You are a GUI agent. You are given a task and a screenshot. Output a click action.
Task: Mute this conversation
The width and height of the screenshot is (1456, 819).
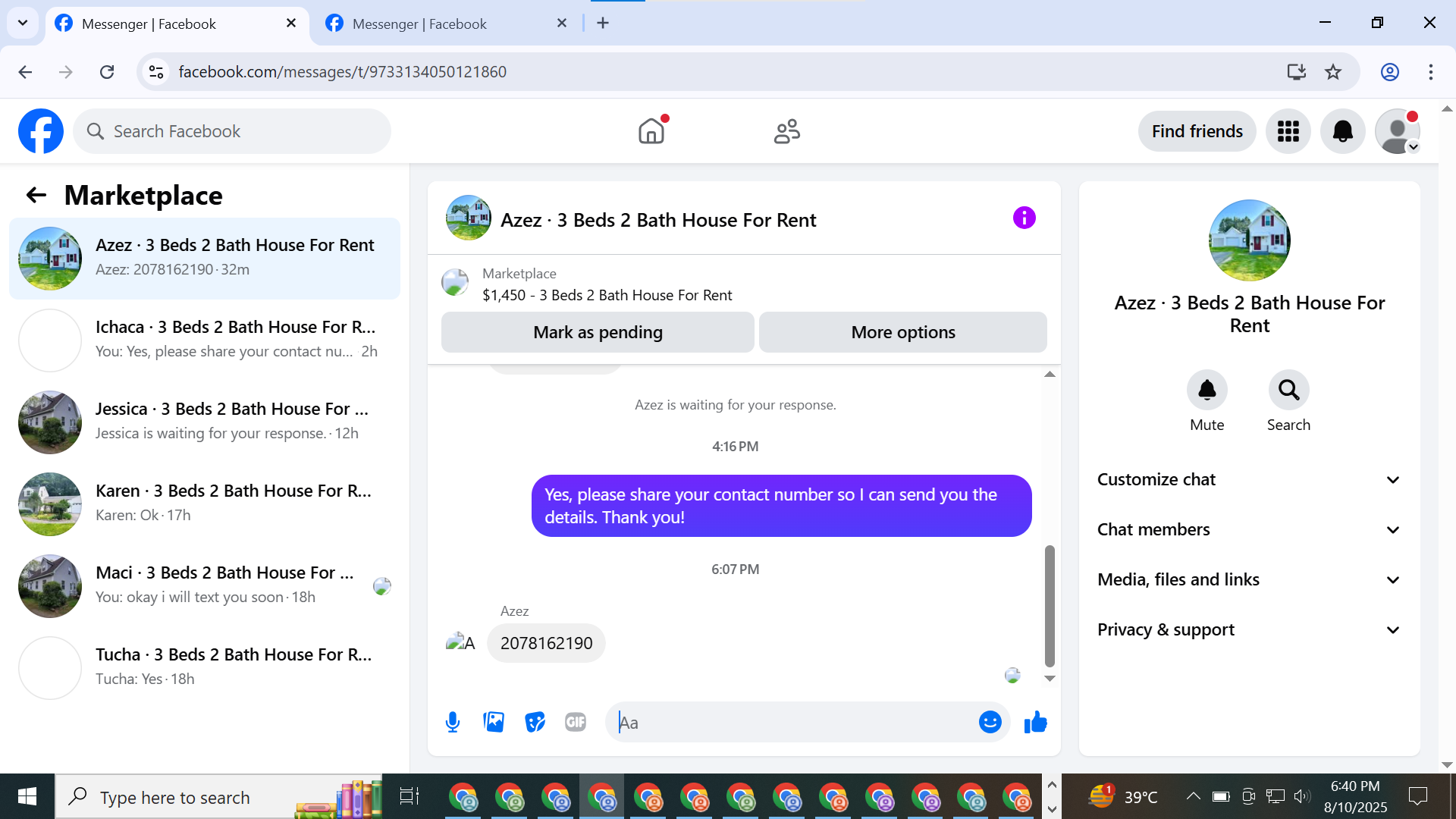point(1207,391)
